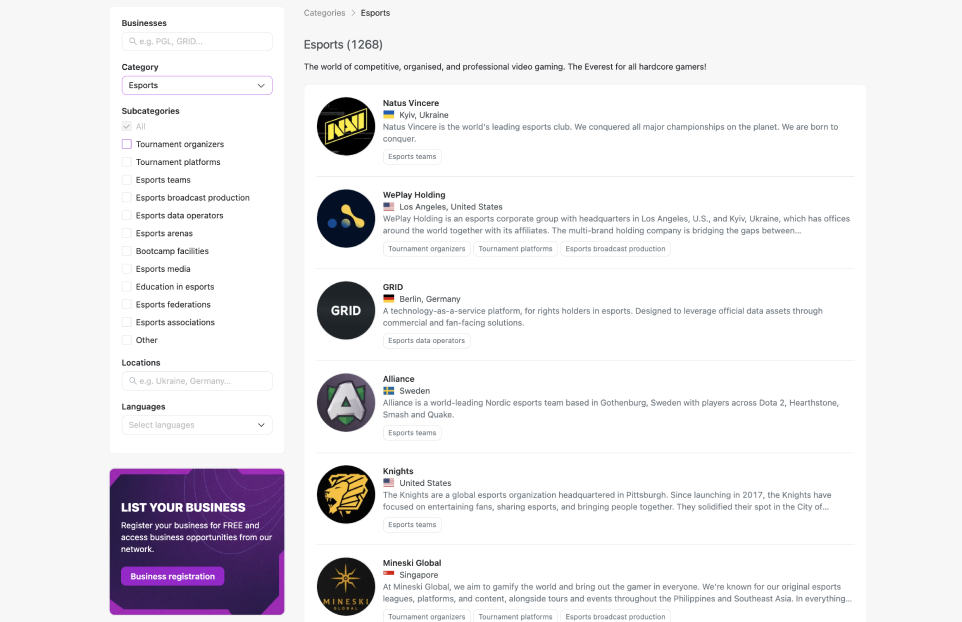962x622 pixels.
Task: Check the Esports teams subcategory
Action: [126, 180]
